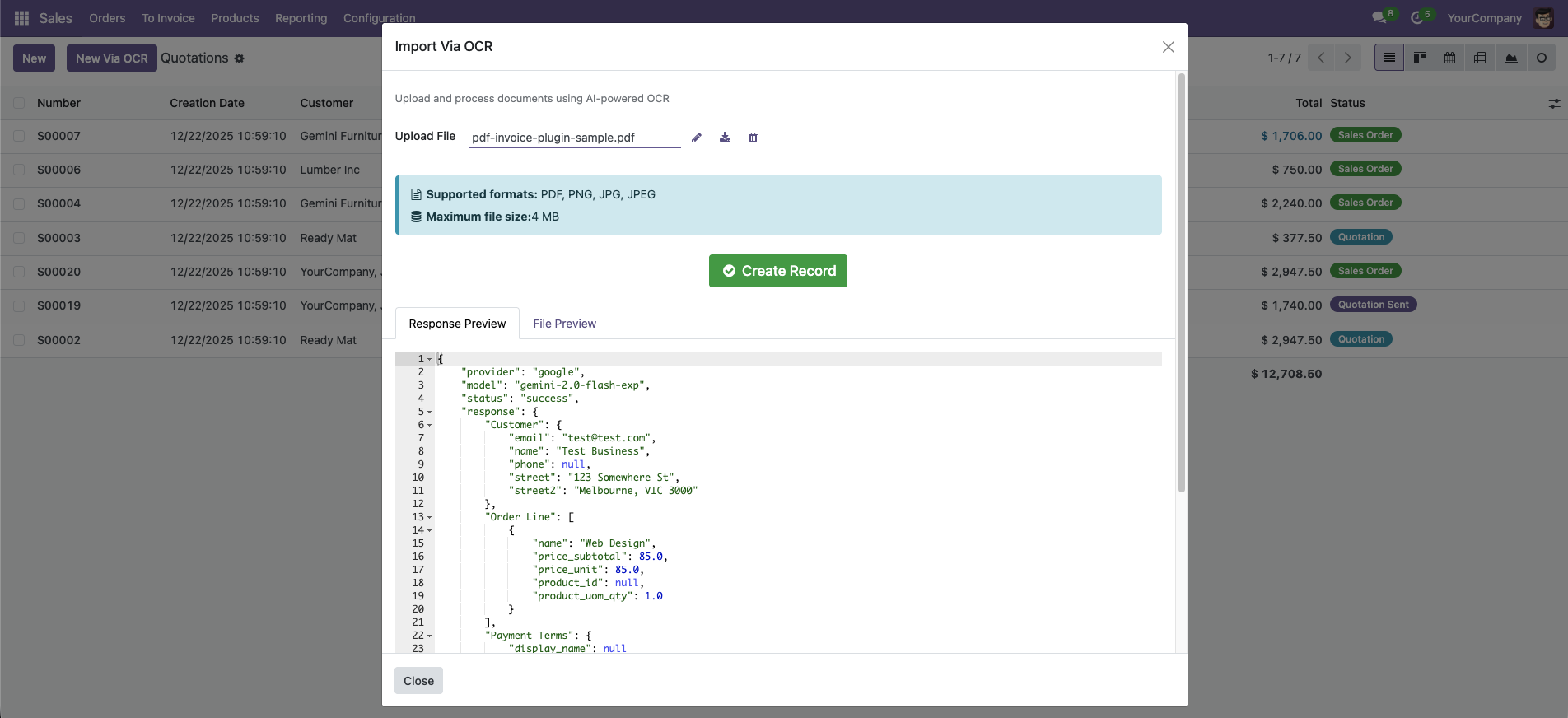Collapse the "Customer" fold at line 6
The width and height of the screenshot is (1568, 718).
click(429, 425)
